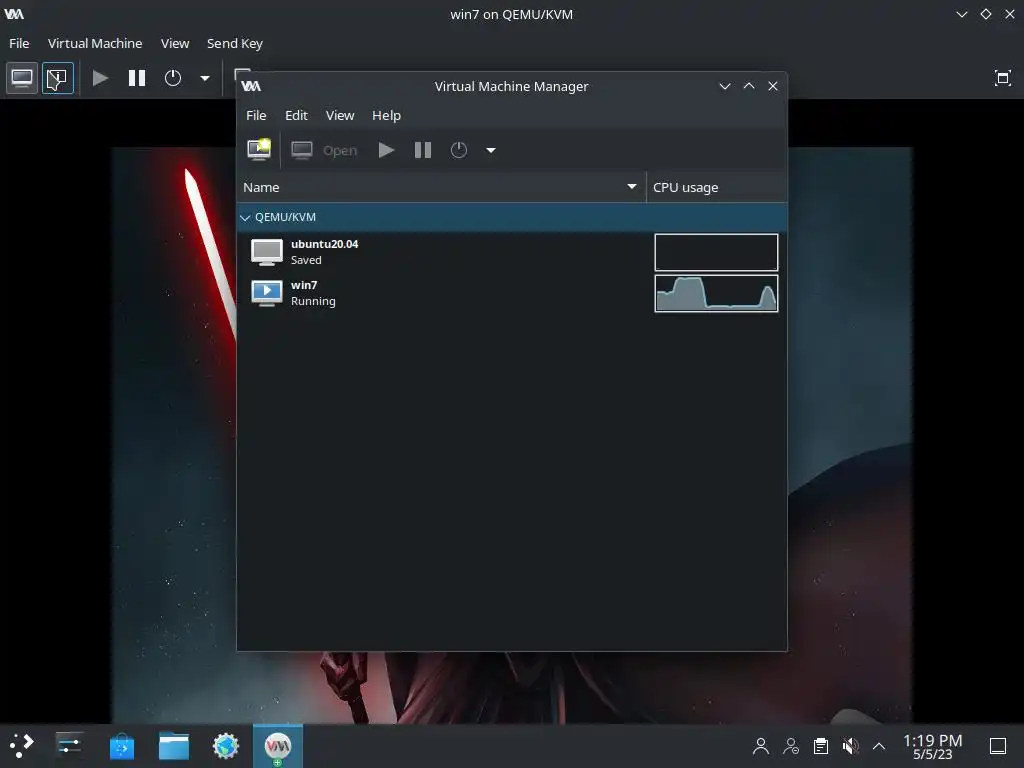Show virtual hardware details in win7 window

coord(57,78)
